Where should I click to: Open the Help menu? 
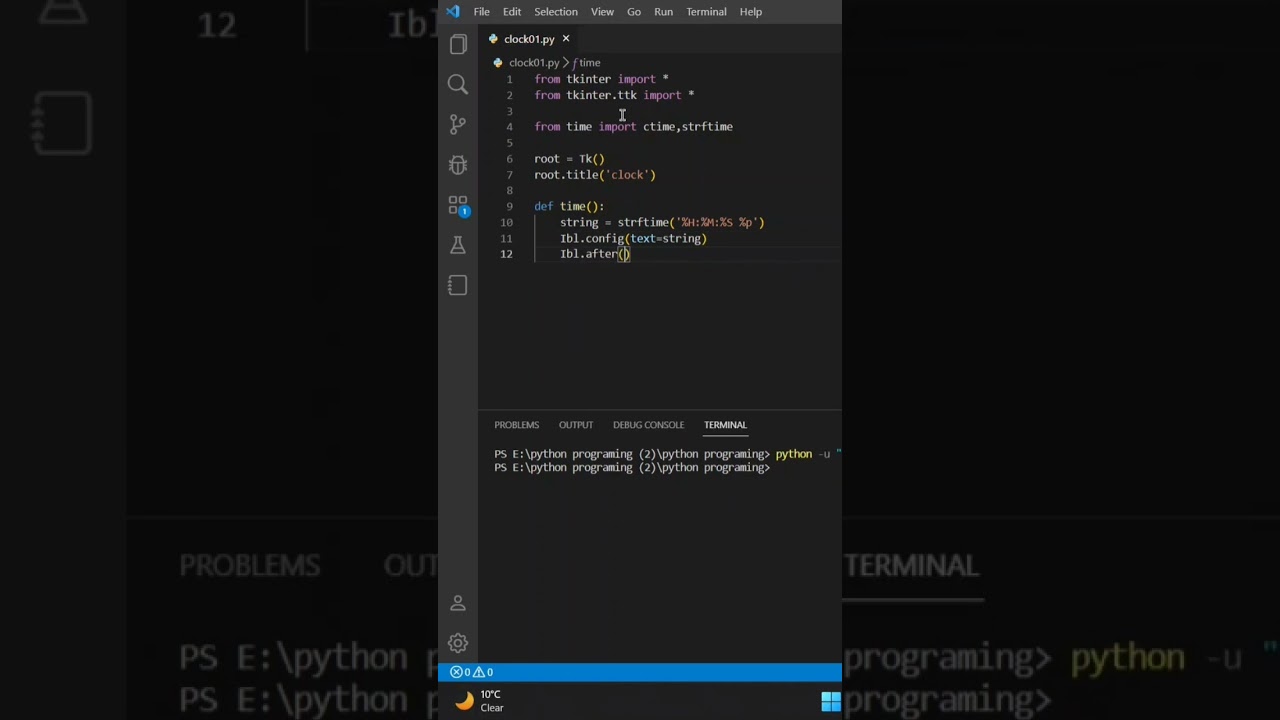[x=751, y=12]
